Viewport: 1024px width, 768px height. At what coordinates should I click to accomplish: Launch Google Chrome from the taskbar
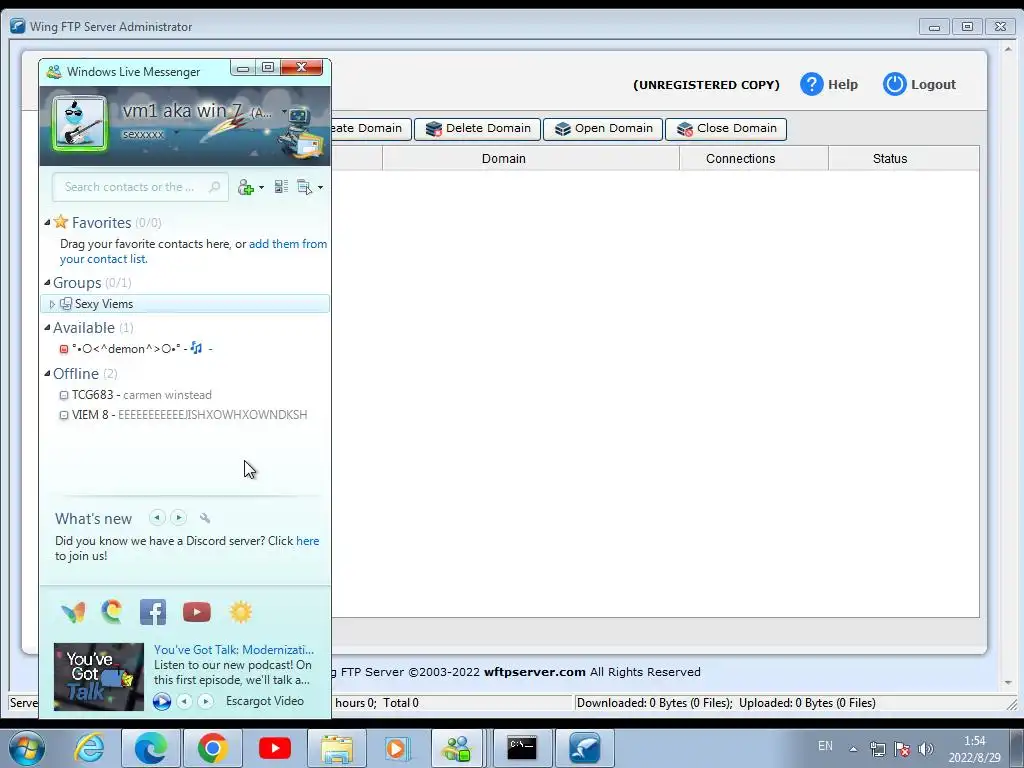pyautogui.click(x=212, y=748)
